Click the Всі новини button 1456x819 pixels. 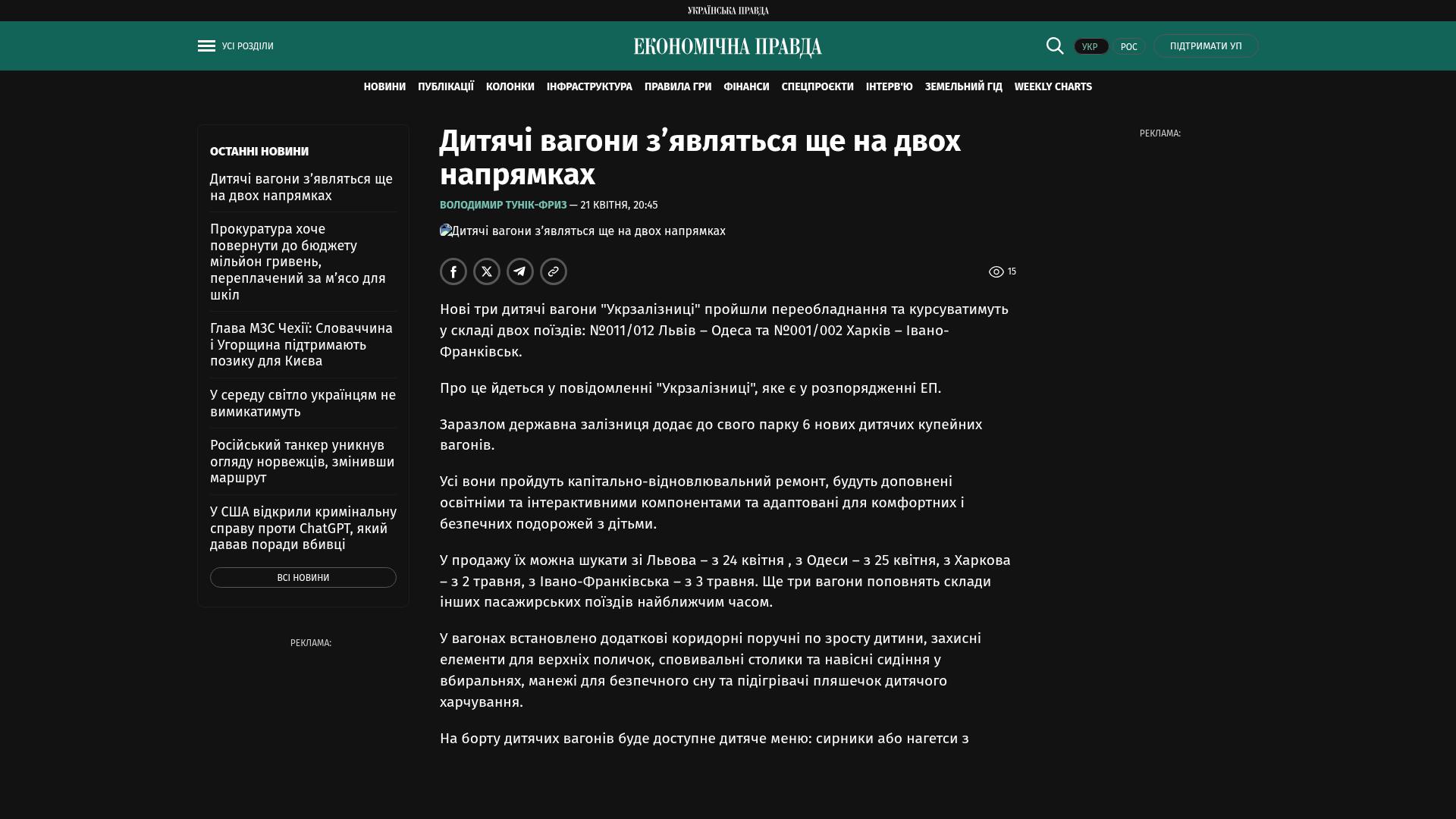303,578
